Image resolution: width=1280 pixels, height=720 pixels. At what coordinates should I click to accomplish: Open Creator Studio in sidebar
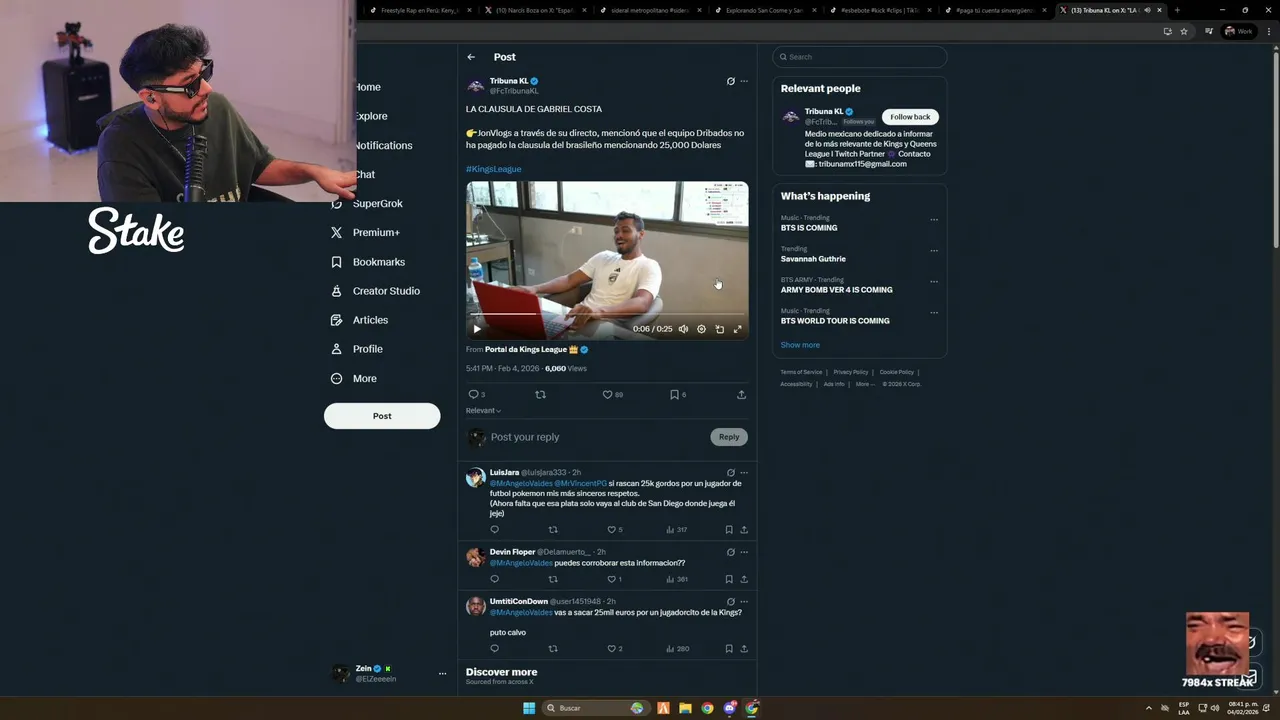375,291
